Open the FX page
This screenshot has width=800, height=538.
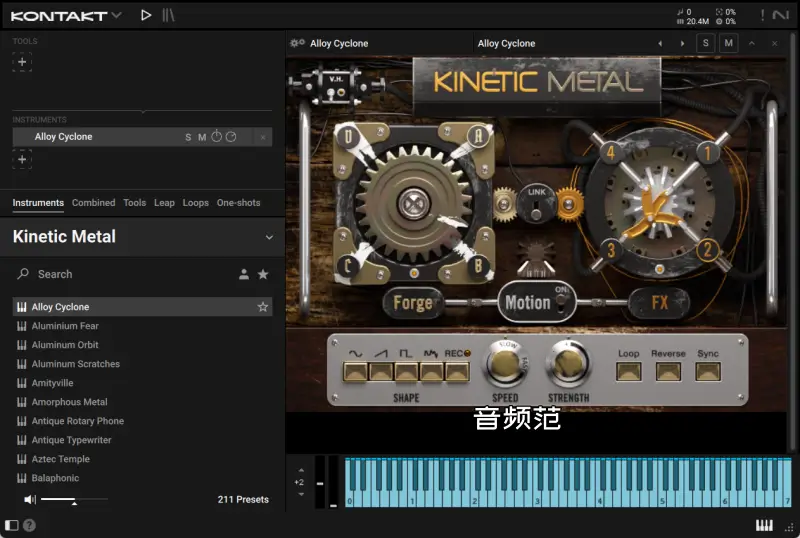coord(659,303)
